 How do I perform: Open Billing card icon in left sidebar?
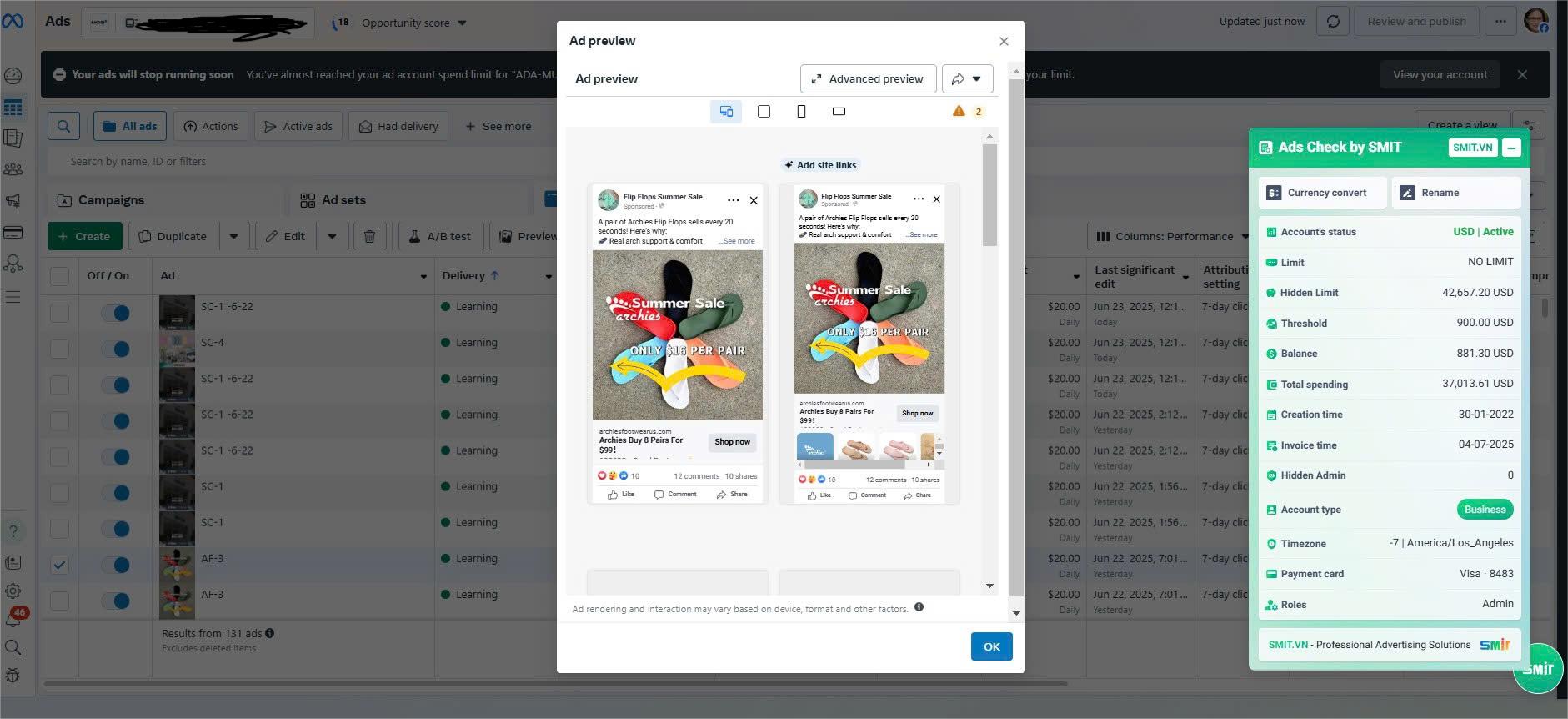point(13,232)
